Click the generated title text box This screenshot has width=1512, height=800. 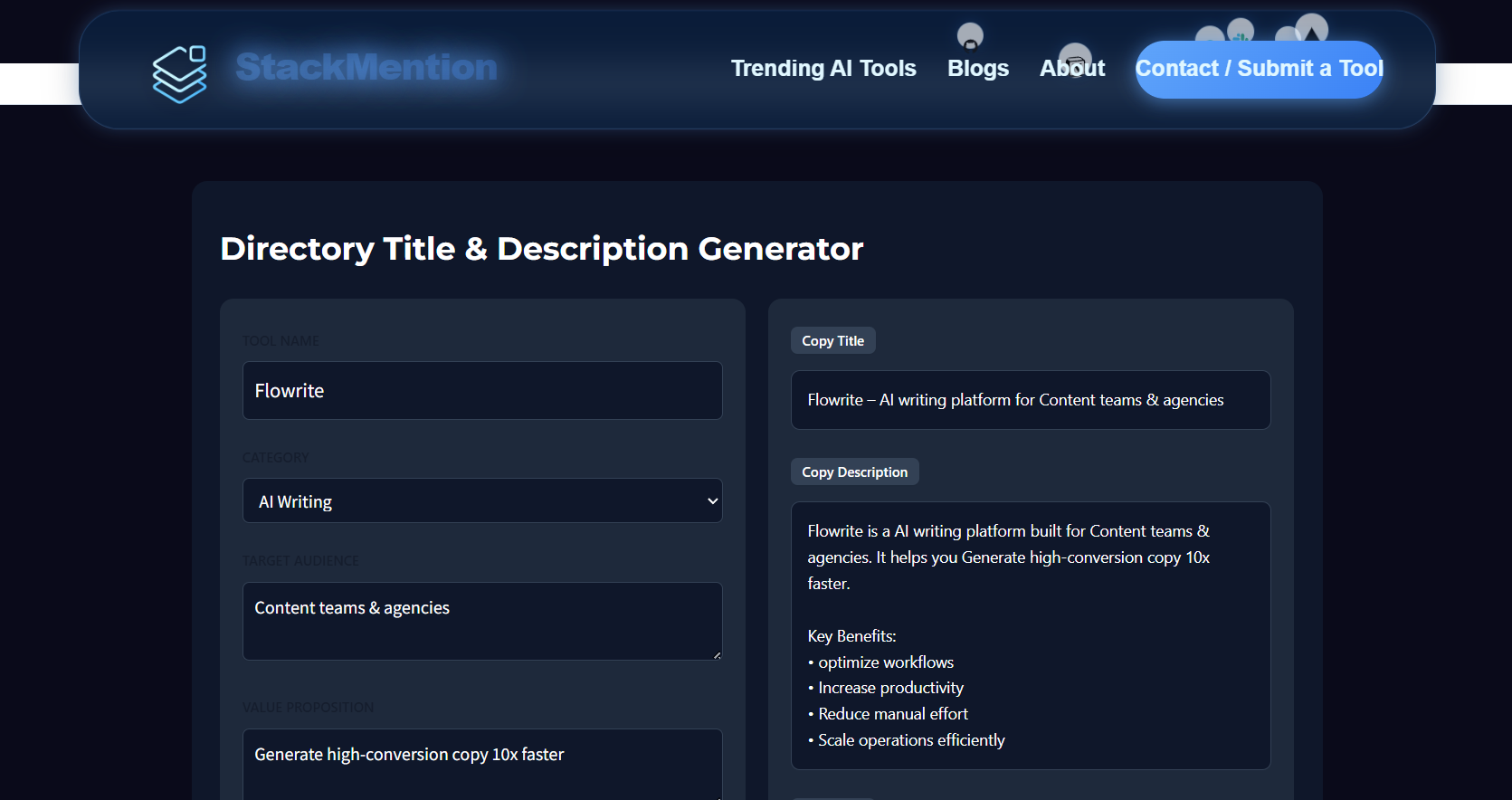click(1031, 400)
